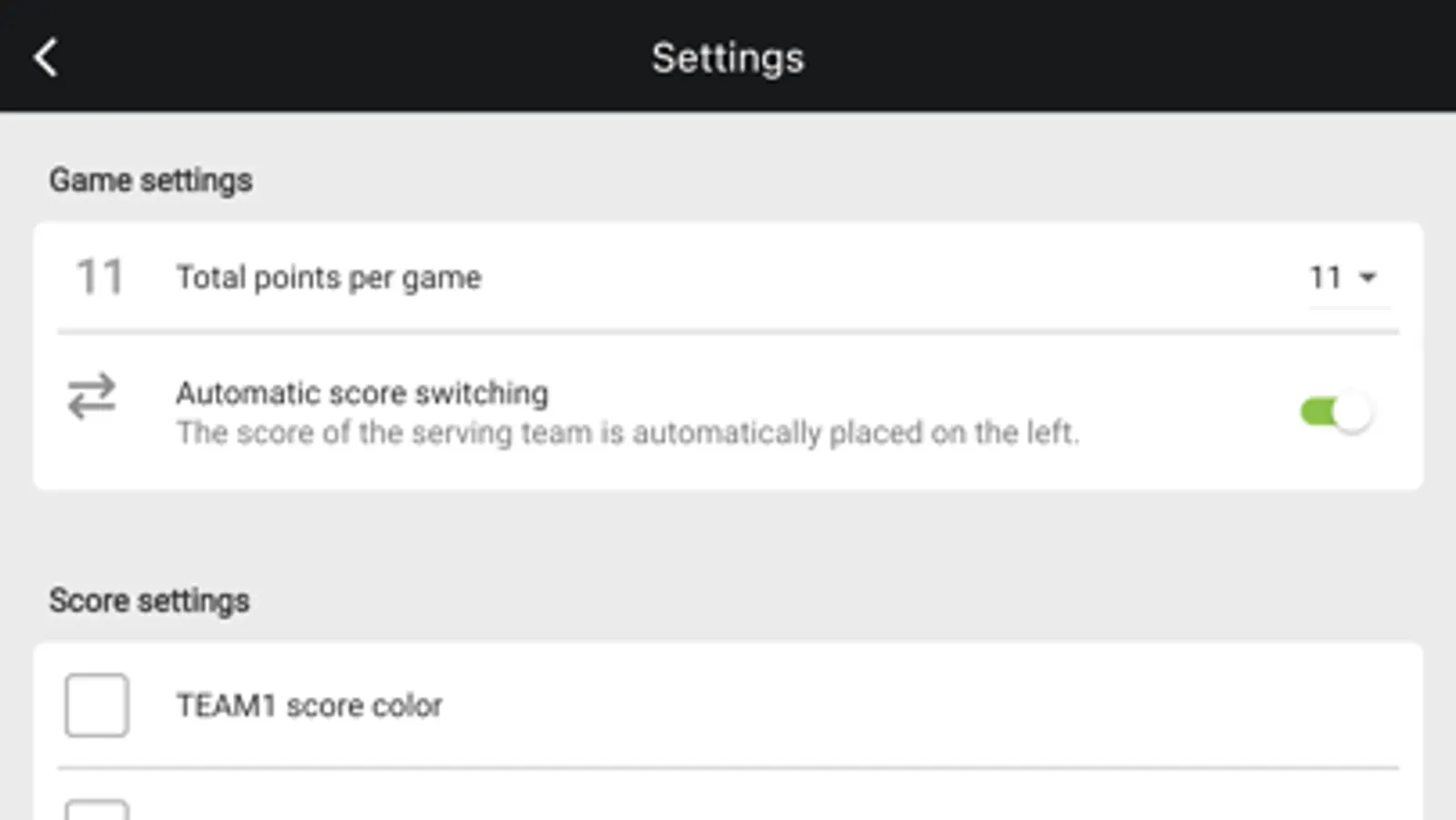
Task: Toggle off automatic score switching
Action: tap(1336, 413)
